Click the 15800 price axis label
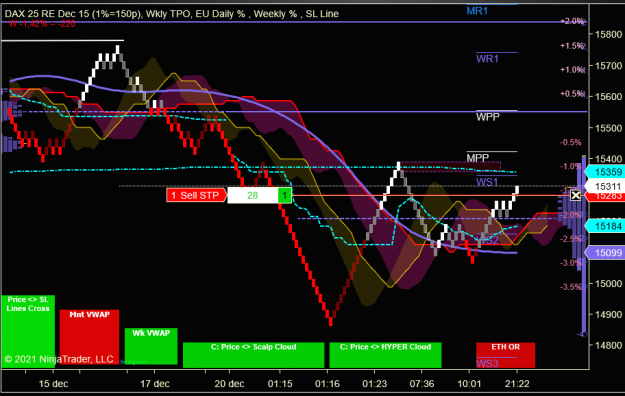625x396 pixels. (608, 34)
